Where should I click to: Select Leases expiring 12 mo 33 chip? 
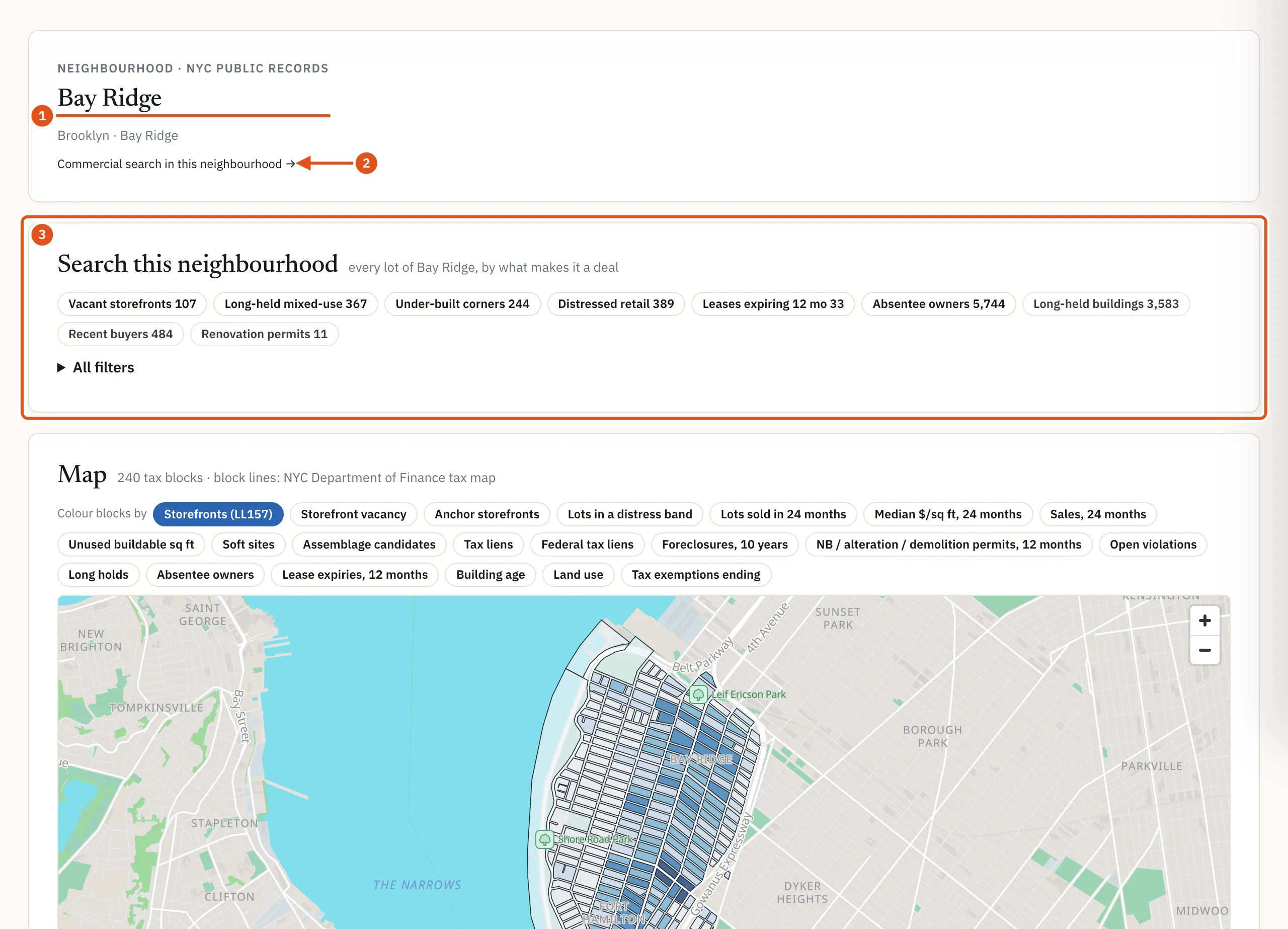[773, 304]
